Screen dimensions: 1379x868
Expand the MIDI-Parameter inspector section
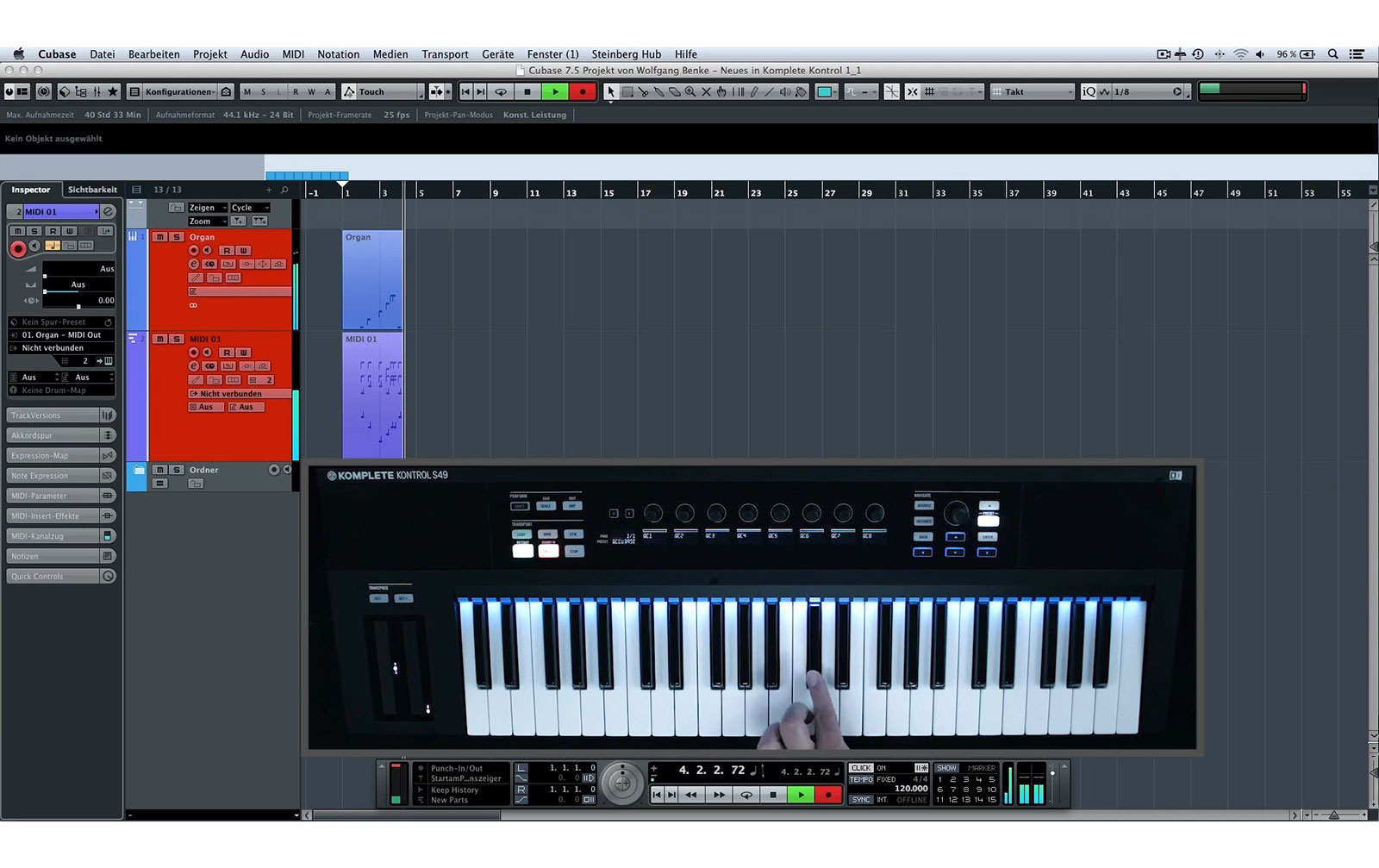(x=61, y=496)
